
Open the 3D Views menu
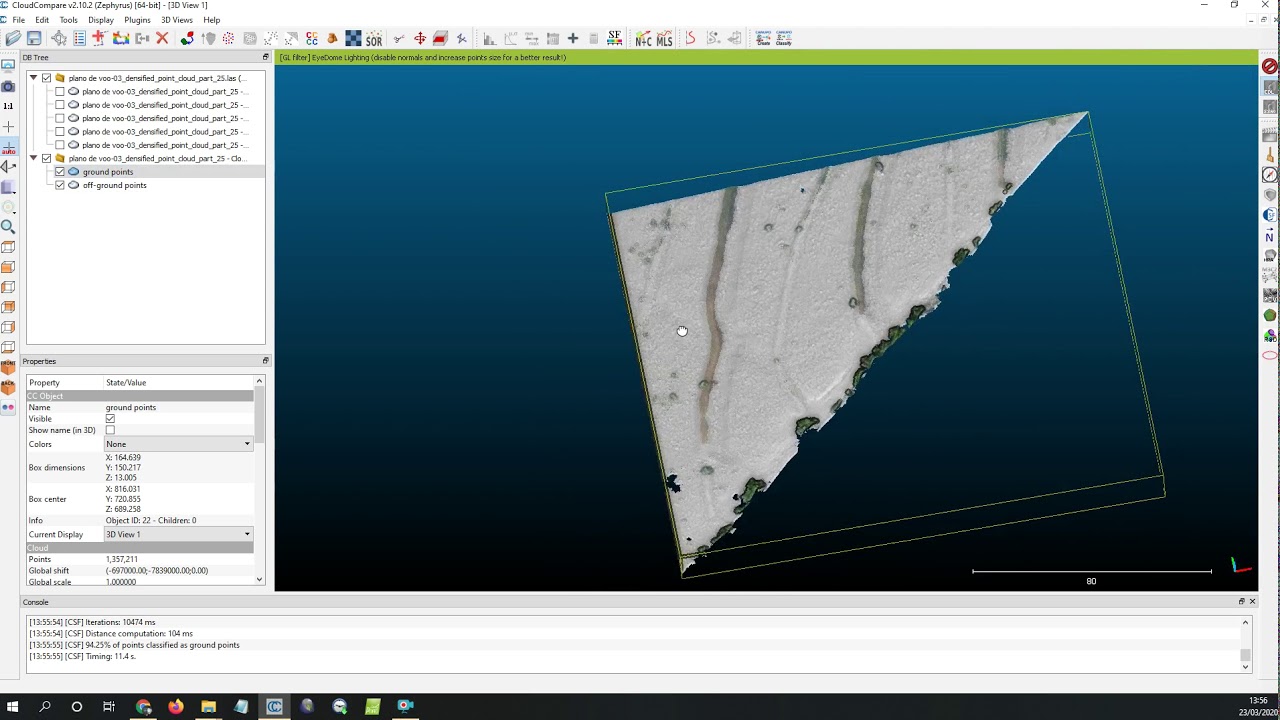177,20
